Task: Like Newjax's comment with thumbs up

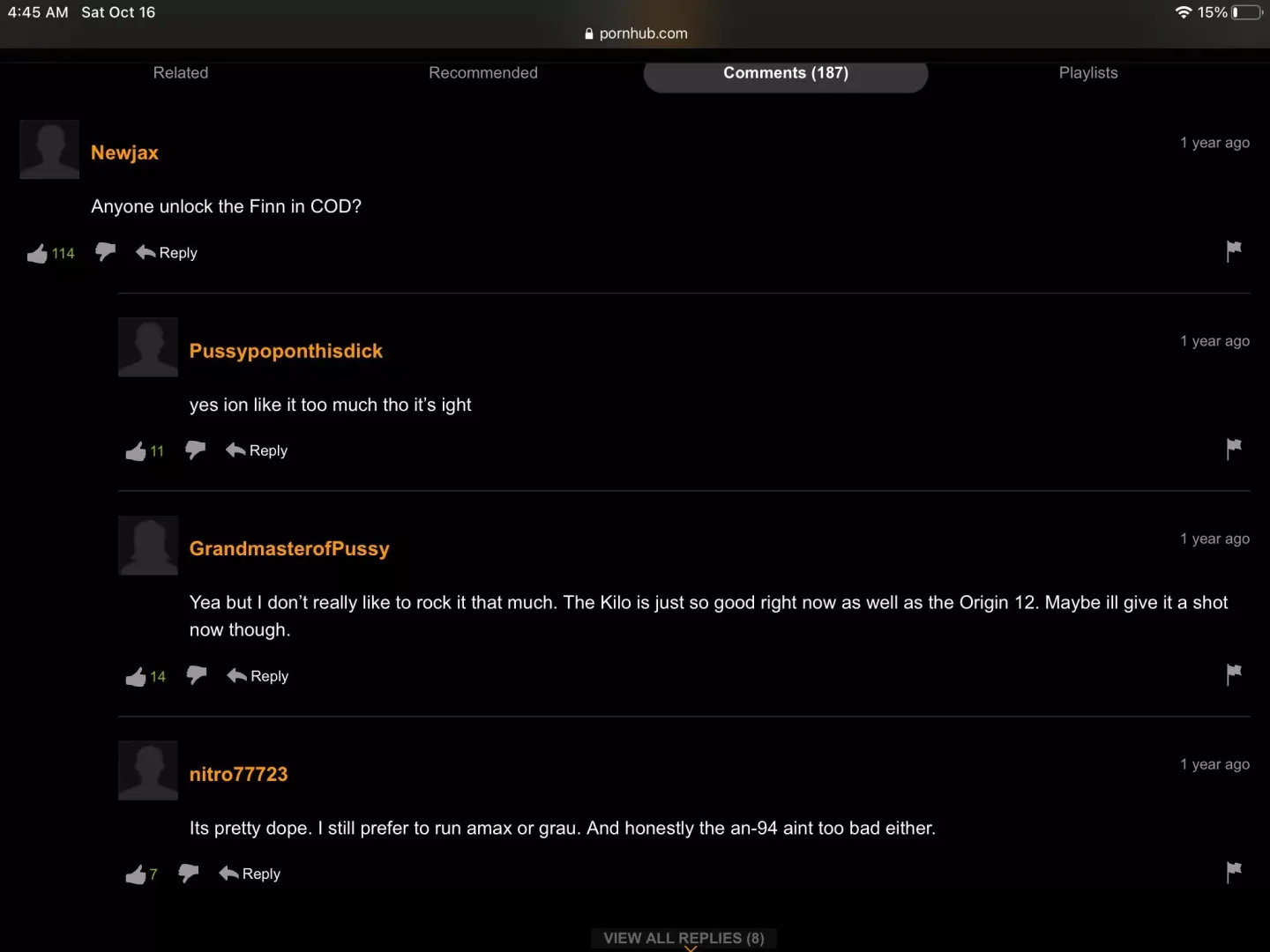Action: (37, 253)
